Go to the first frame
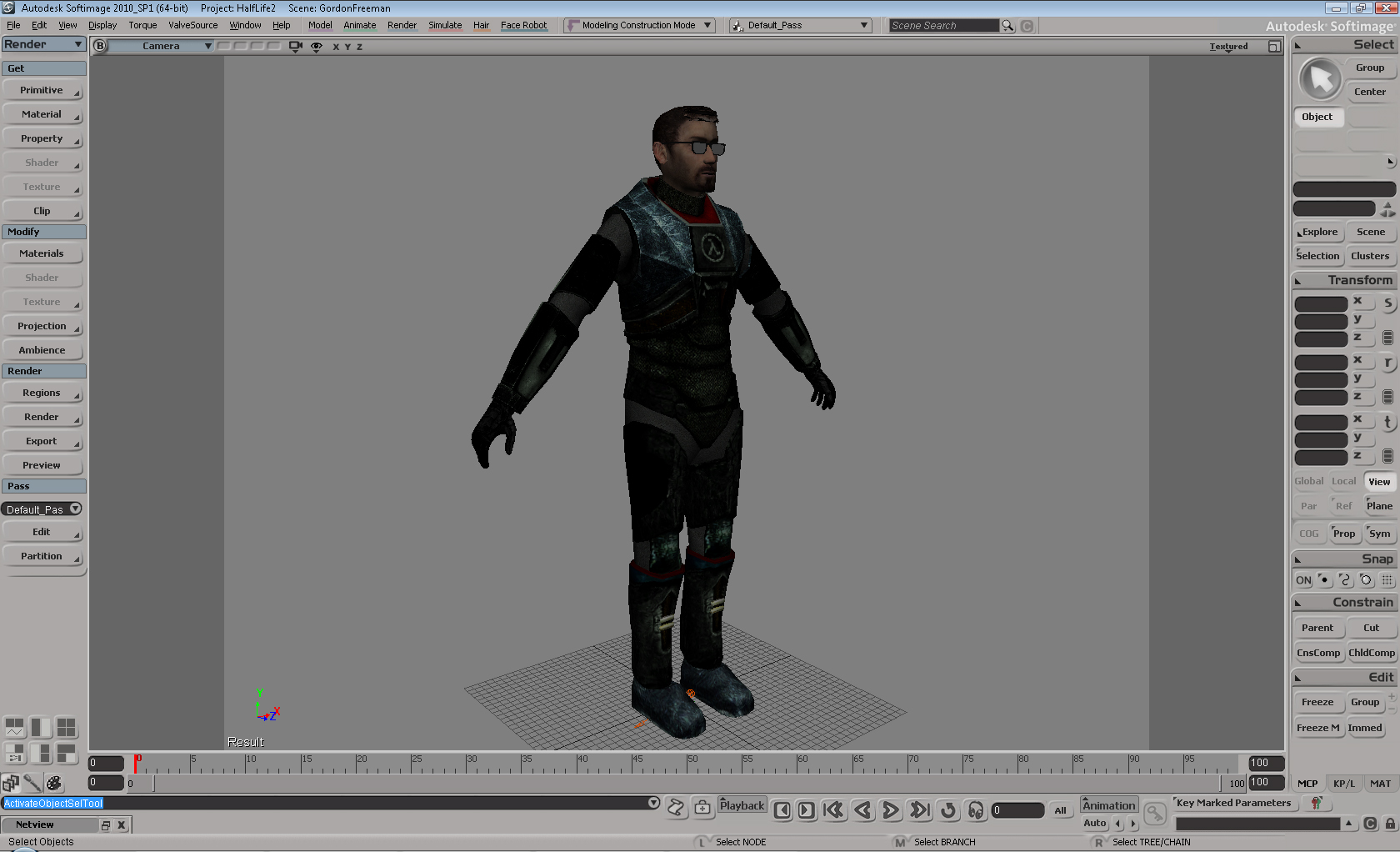The height and width of the screenshot is (852, 1400). tap(833, 809)
